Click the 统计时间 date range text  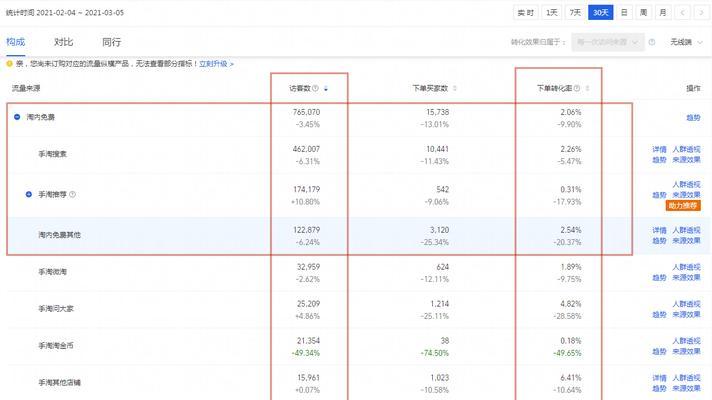coord(64,13)
